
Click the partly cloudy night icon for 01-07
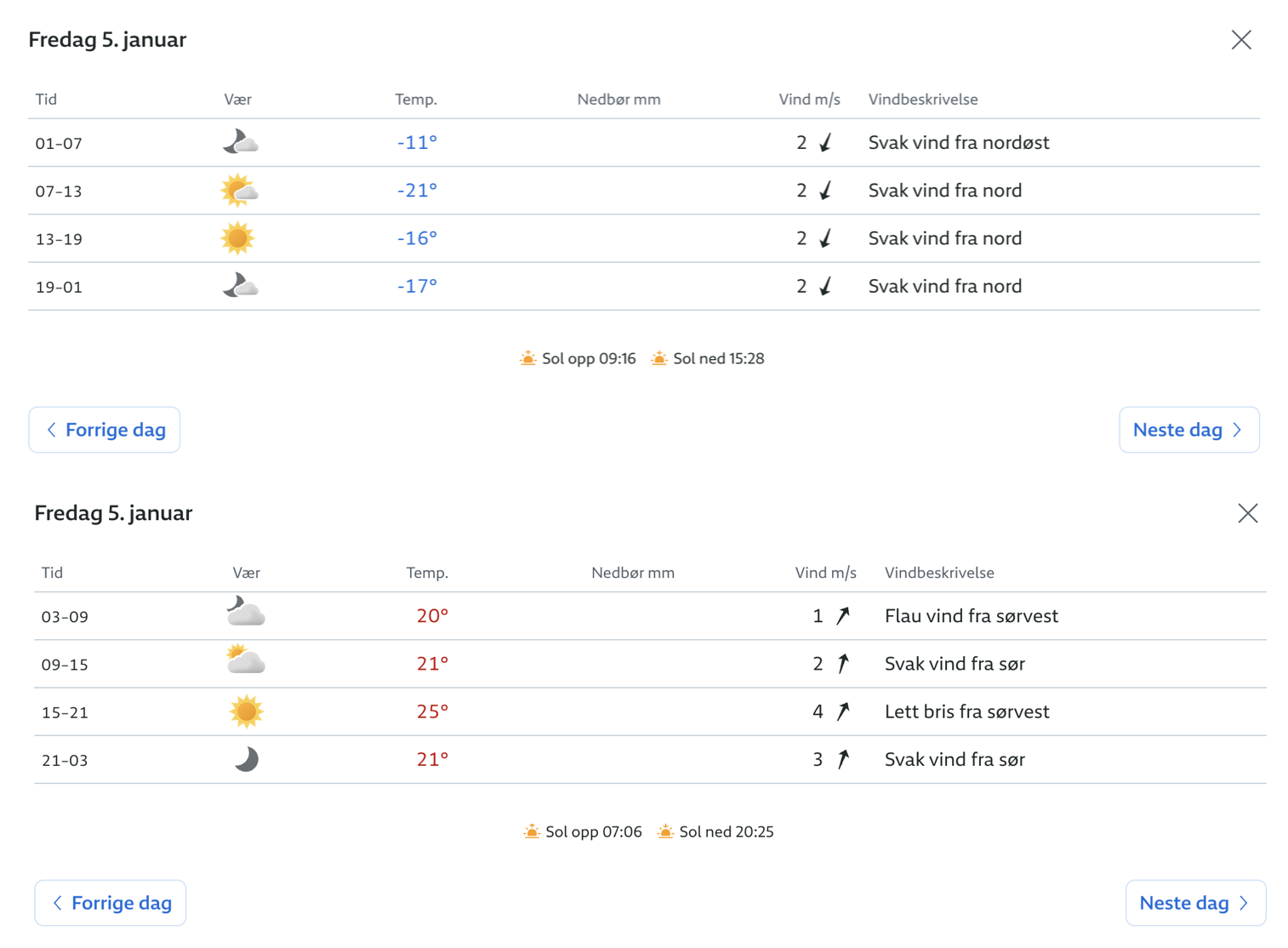click(x=240, y=142)
